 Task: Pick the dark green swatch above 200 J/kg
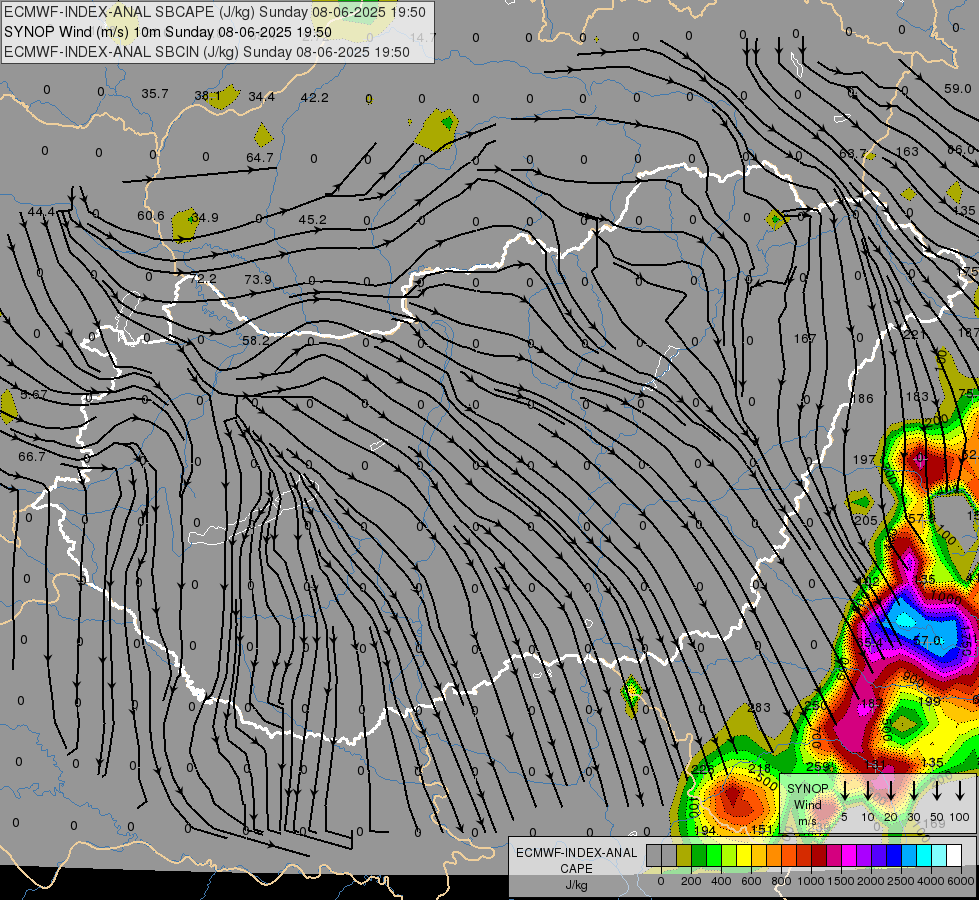699,855
